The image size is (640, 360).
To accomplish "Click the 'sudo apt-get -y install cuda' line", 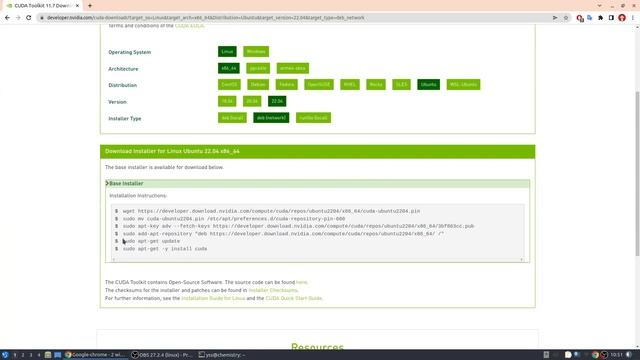I will pos(165,249).
